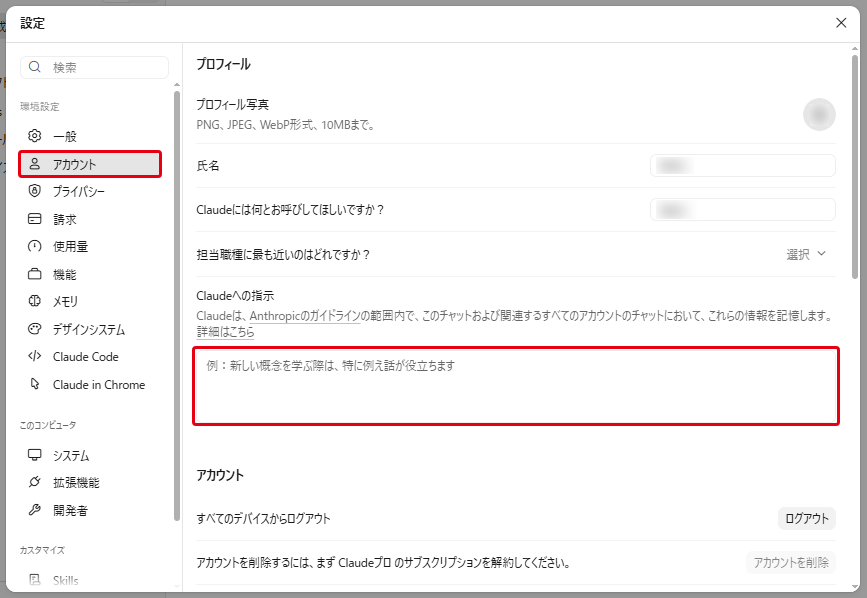867x598 pixels.
Task: Open the 拡張機能 section
Action: coord(90,482)
